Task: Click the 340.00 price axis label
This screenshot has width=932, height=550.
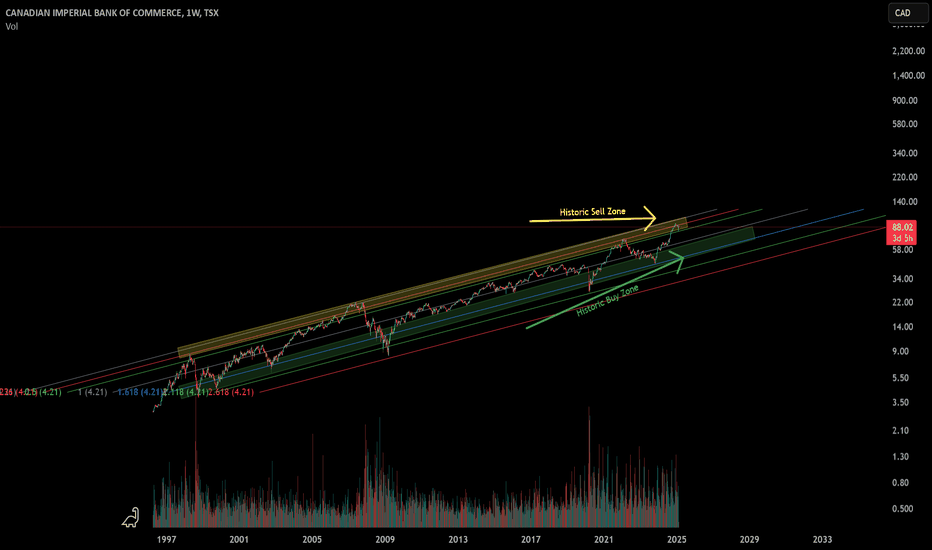Action: pos(905,153)
